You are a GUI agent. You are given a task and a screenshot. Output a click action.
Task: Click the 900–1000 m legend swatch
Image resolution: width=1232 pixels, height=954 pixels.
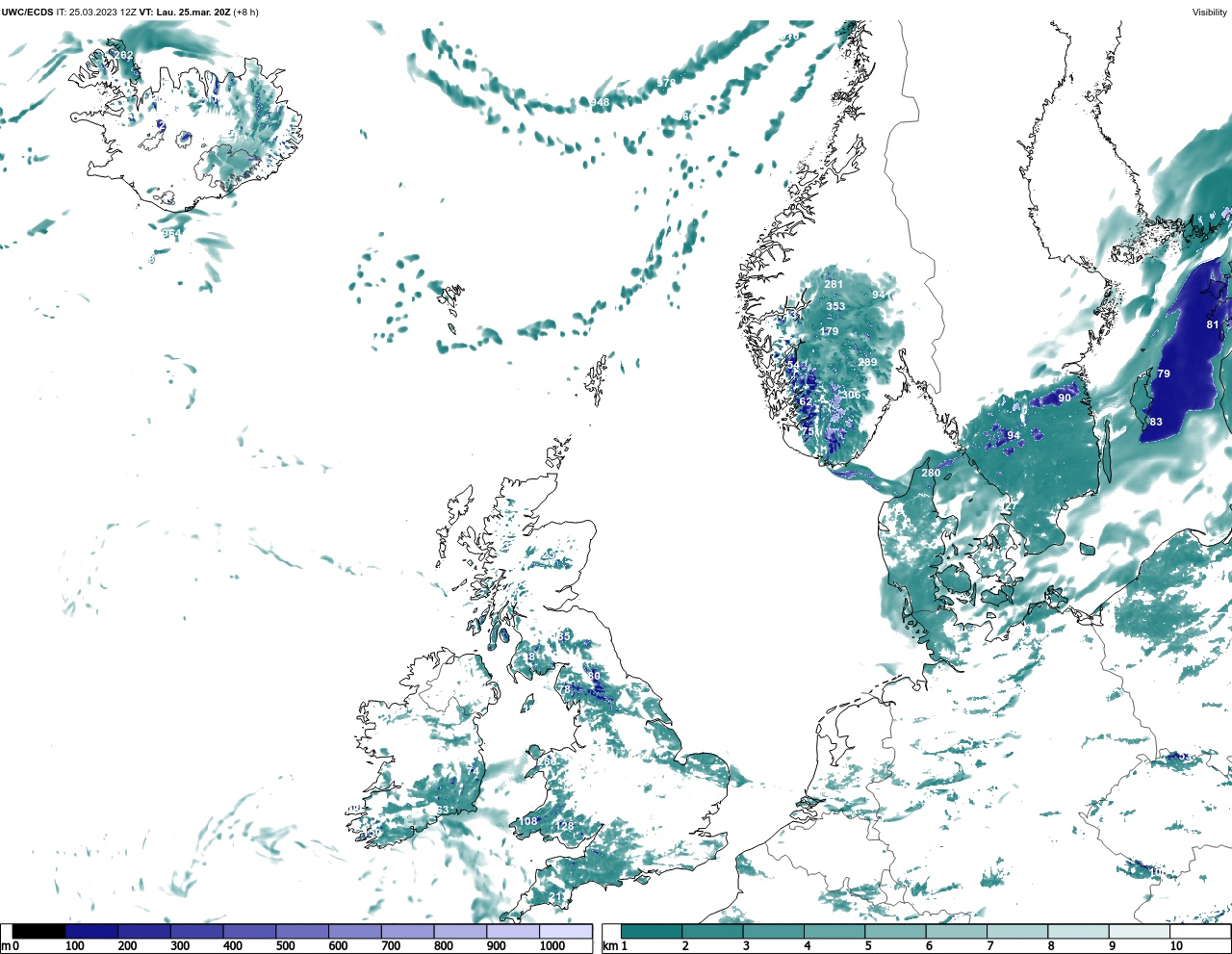(512, 932)
